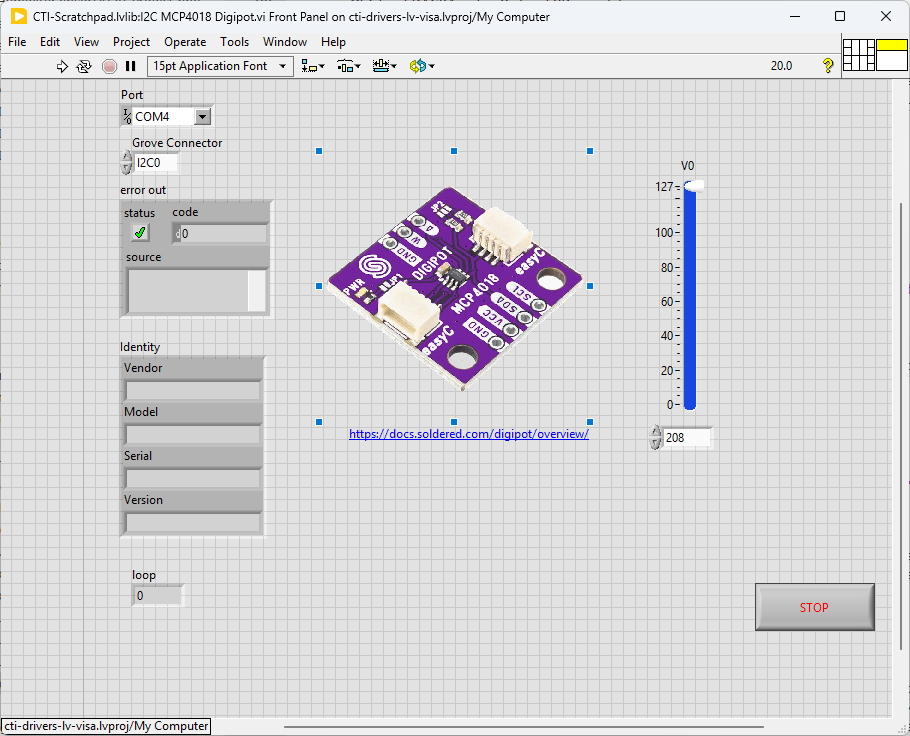Open the Reorder toolbar menu
Viewport: 910px width, 736px height.
click(422, 66)
